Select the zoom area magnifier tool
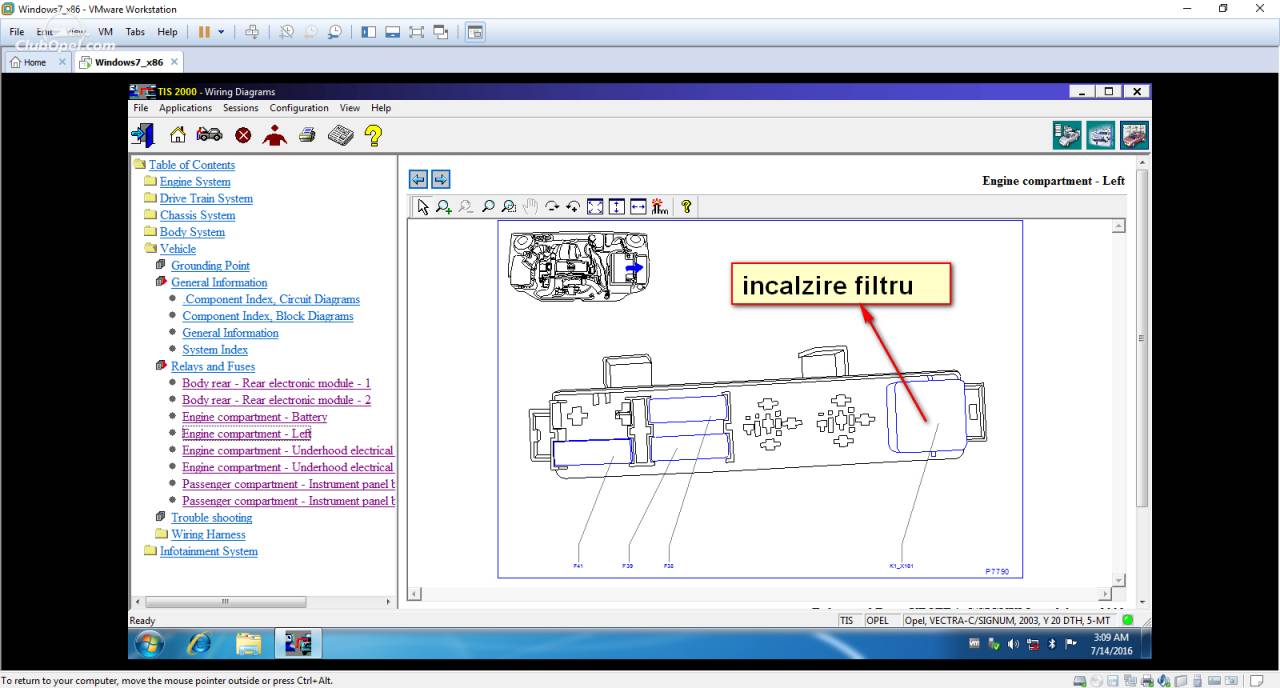This screenshot has width=1280, height=688. click(509, 207)
